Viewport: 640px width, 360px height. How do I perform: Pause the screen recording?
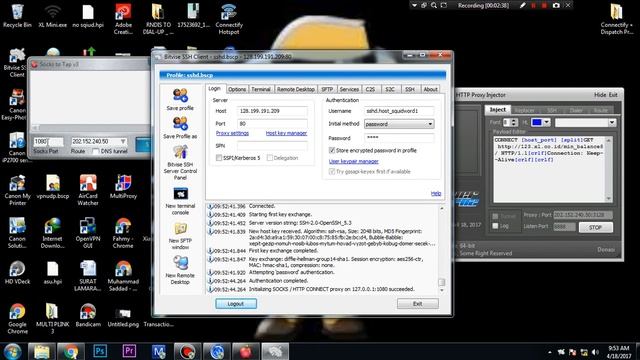pos(533,5)
